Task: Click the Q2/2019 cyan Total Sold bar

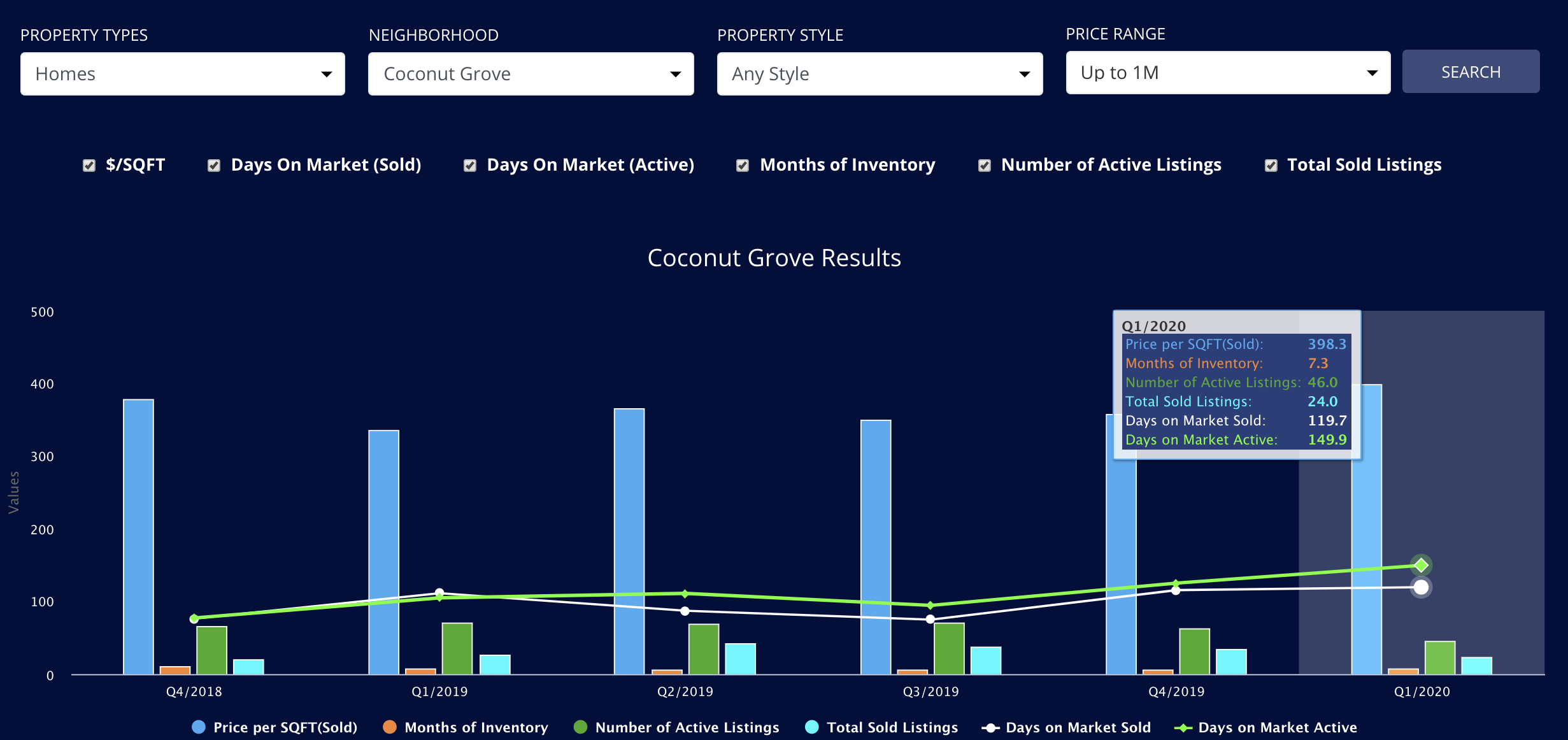Action: [x=741, y=658]
